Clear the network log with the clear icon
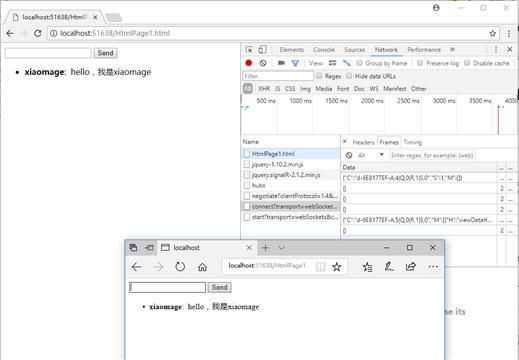519x360 pixels. click(x=263, y=63)
